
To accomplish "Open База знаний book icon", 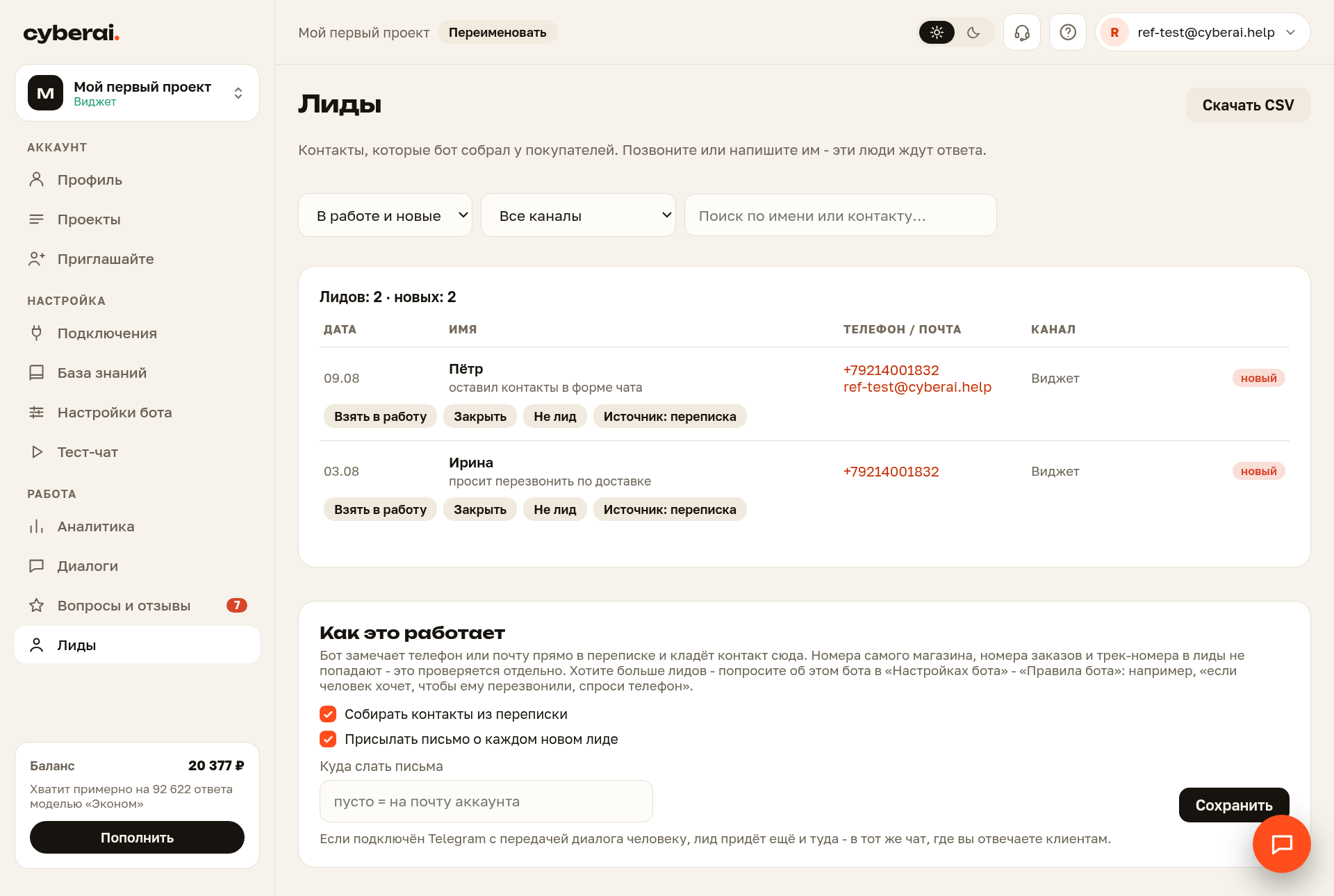I will pos(37,373).
